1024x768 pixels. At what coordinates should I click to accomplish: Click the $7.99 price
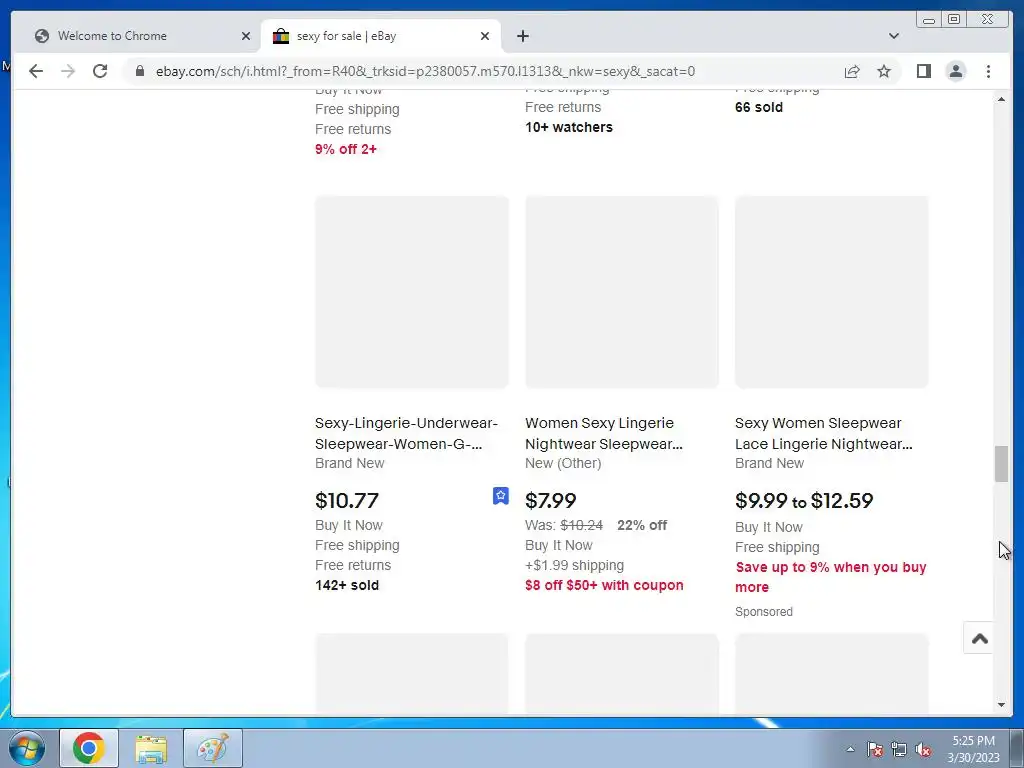551,501
